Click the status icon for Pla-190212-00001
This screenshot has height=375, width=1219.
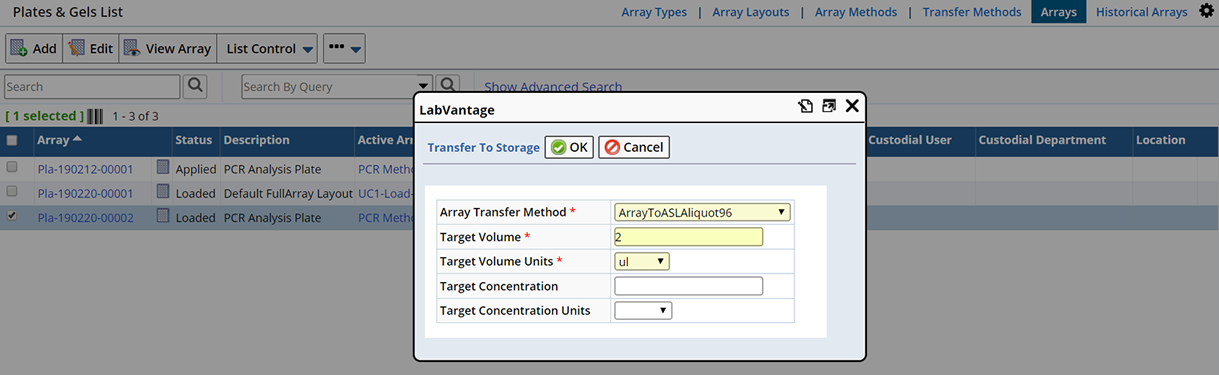[163, 168]
